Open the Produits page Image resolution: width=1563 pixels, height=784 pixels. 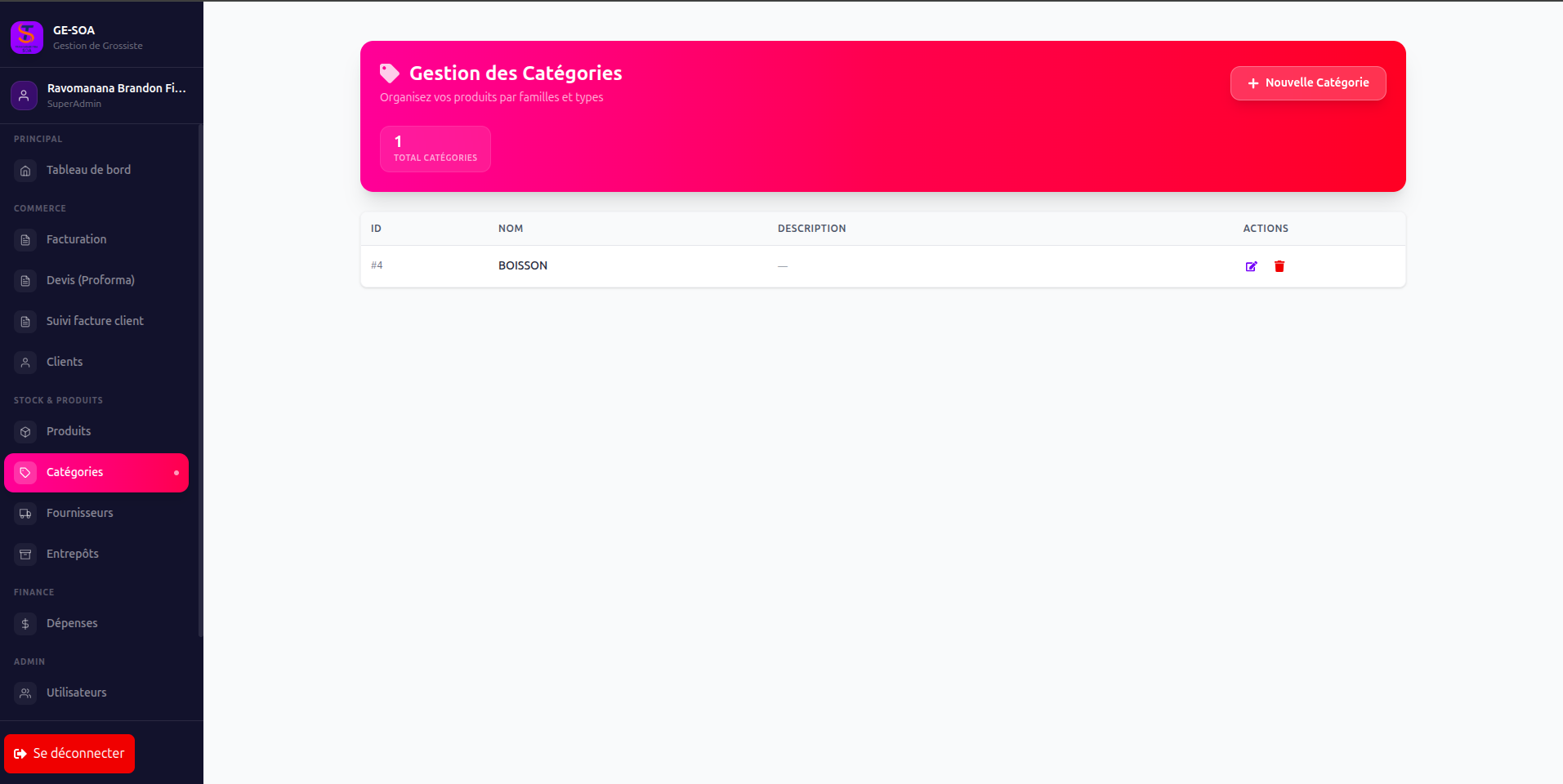96,431
